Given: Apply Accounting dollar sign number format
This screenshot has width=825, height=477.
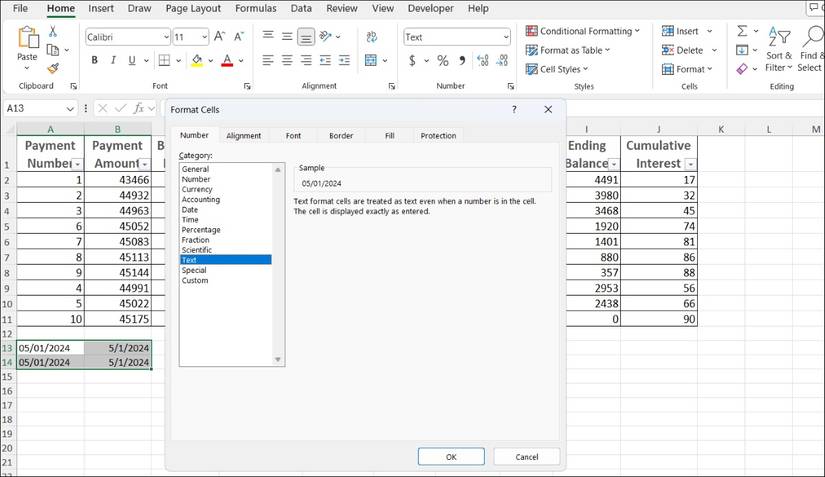Looking at the screenshot, I should tap(412, 61).
